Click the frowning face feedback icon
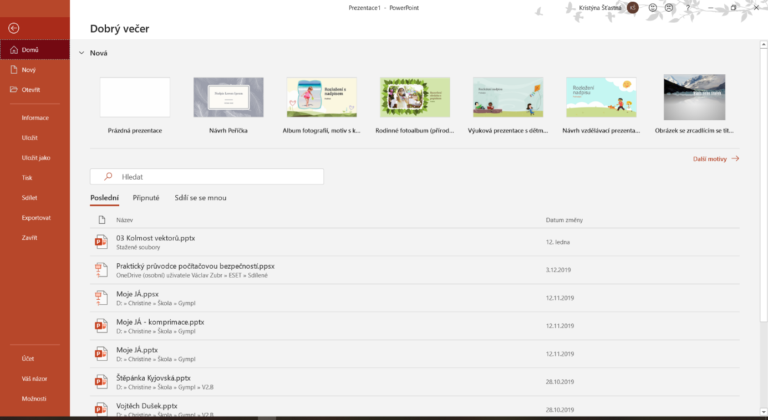Image resolution: width=768 pixels, height=420 pixels. click(x=668, y=8)
